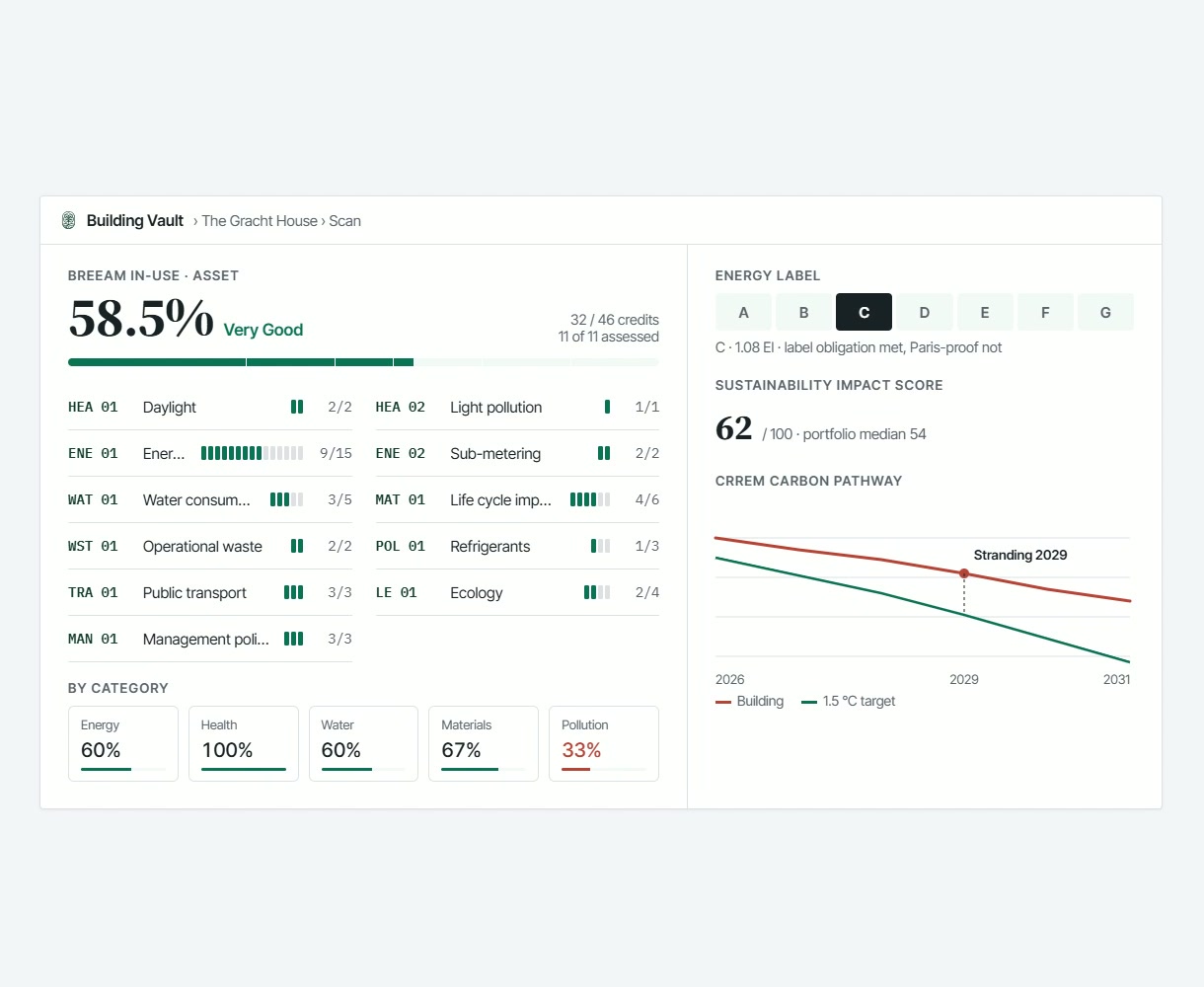
Task: Select energy label F
Action: [1045, 312]
